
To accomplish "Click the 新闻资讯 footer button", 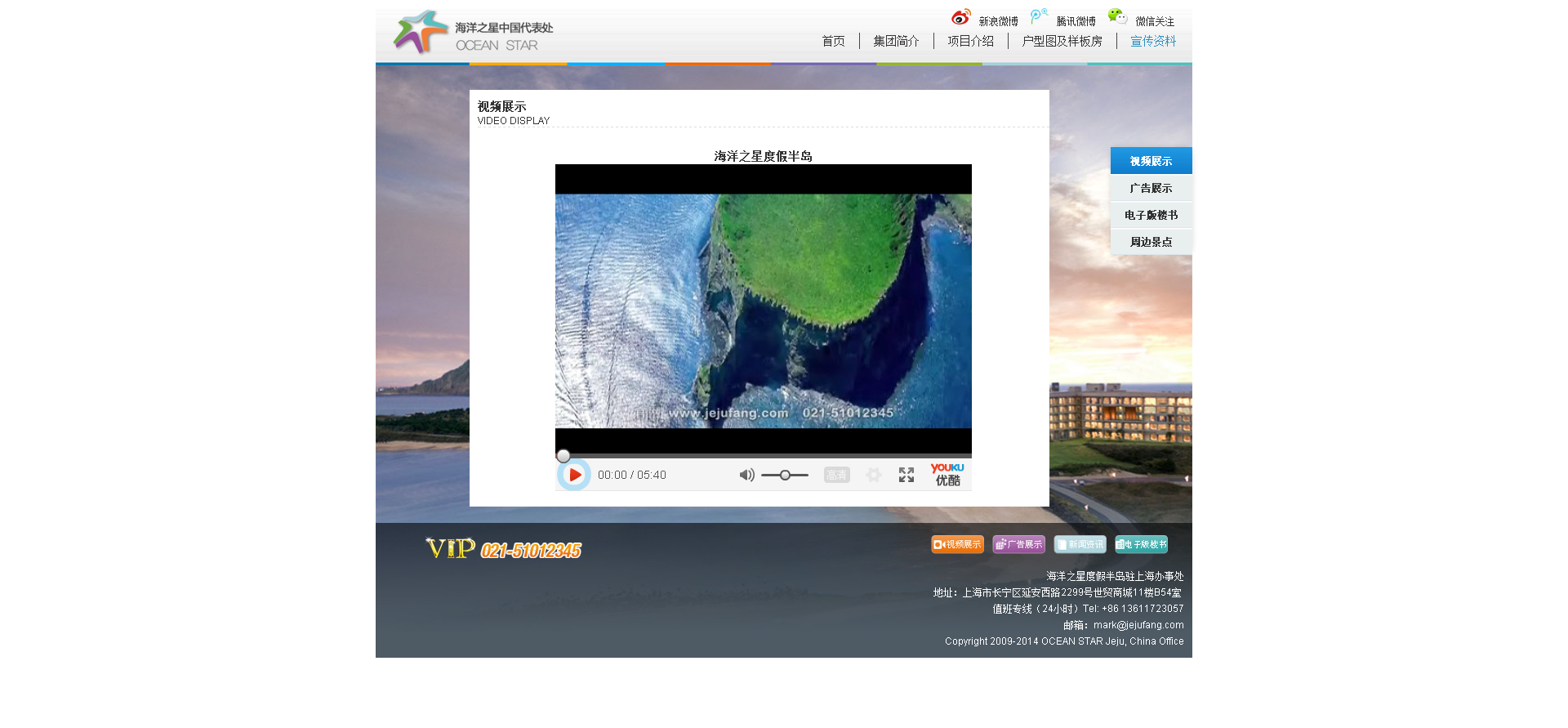I will pyautogui.click(x=1080, y=545).
